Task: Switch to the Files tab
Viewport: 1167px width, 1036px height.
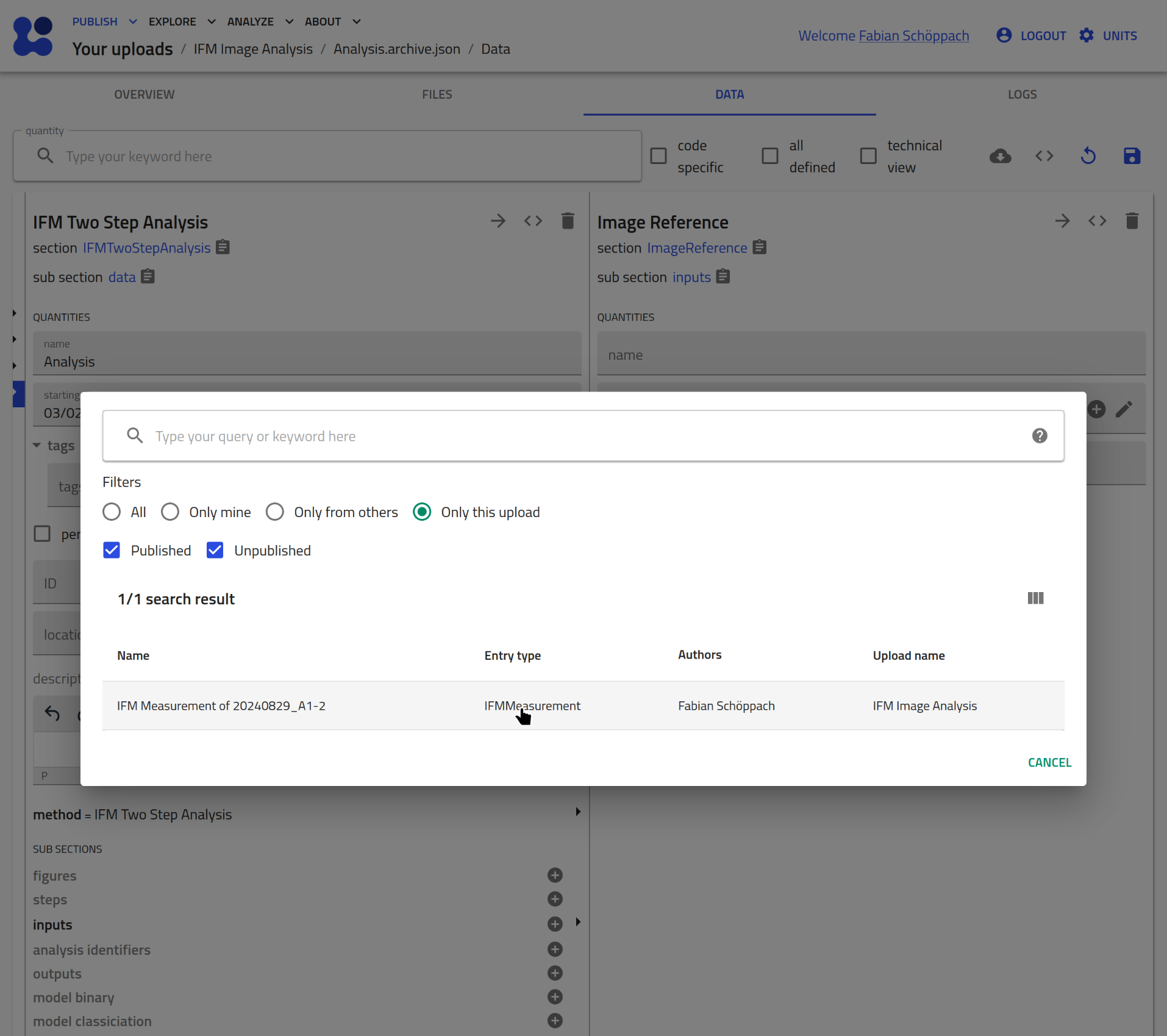Action: pos(437,95)
